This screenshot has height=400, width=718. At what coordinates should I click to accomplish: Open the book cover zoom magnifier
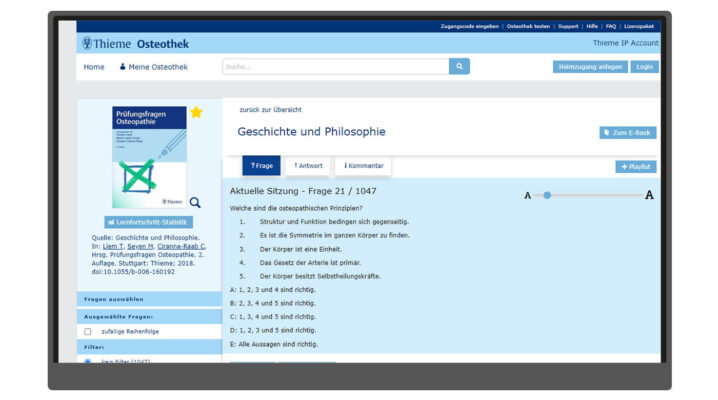[195, 202]
